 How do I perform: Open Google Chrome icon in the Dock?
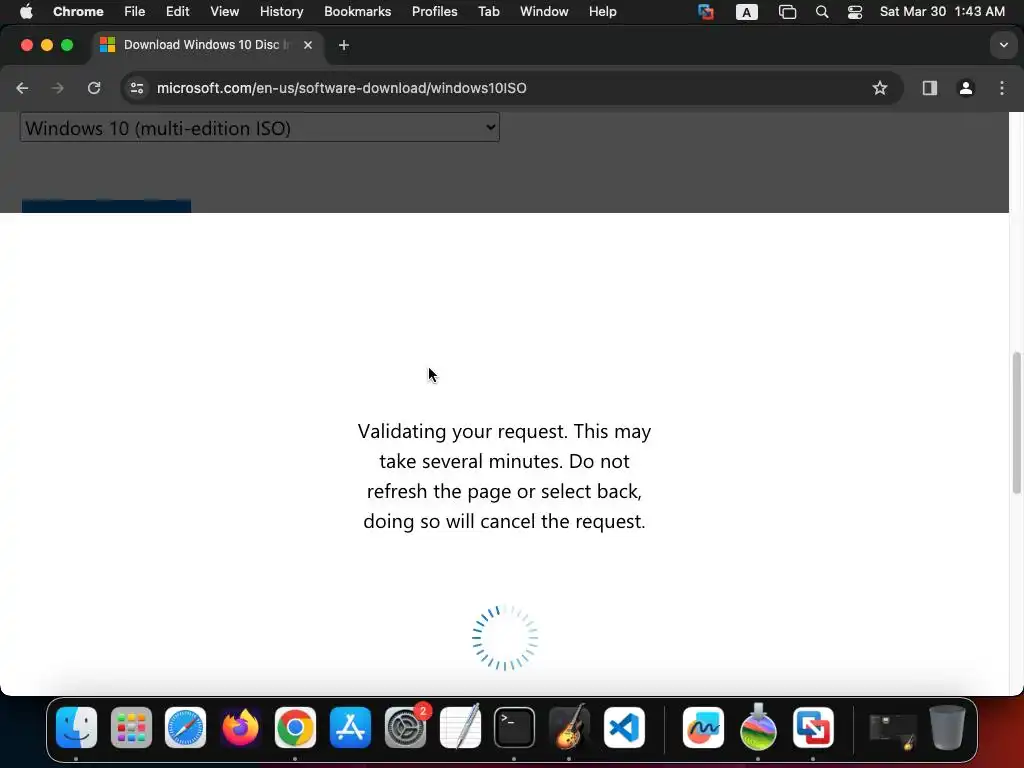(295, 727)
